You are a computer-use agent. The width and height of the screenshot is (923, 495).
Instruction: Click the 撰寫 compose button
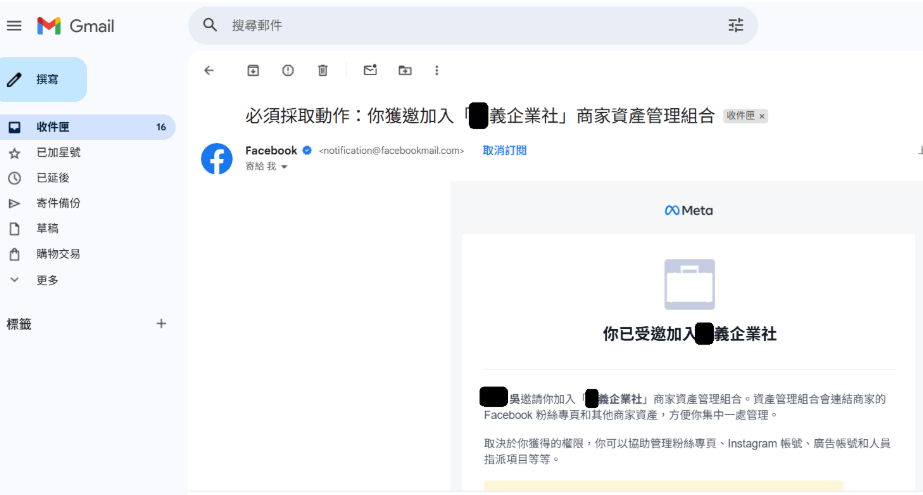44,79
